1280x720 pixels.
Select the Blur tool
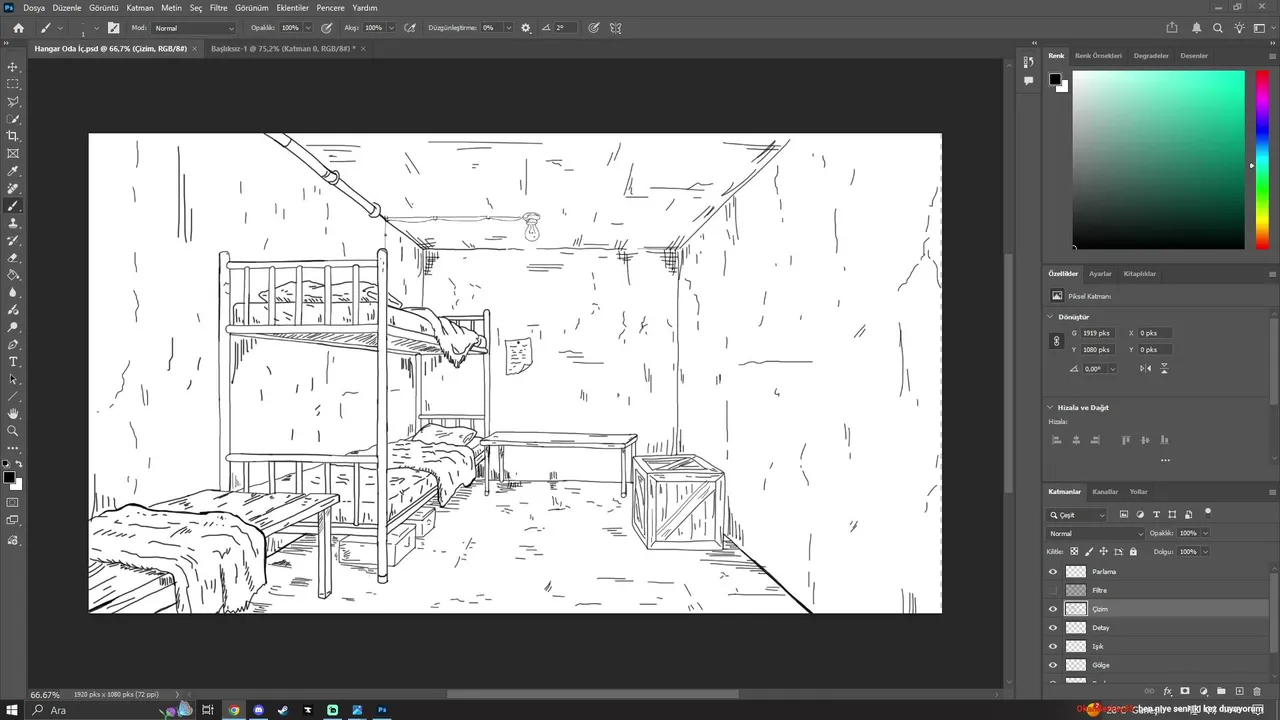13,292
